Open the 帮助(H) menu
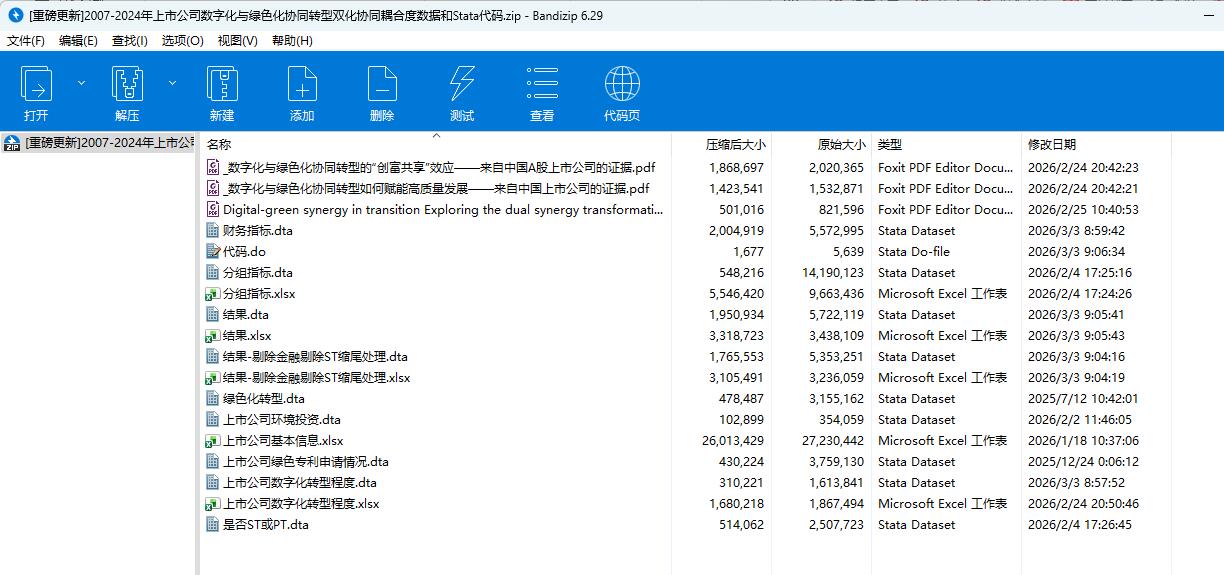 (x=292, y=41)
